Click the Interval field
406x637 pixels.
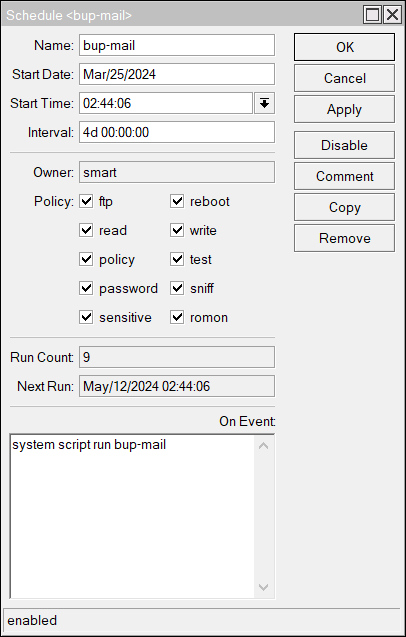[x=177, y=132]
